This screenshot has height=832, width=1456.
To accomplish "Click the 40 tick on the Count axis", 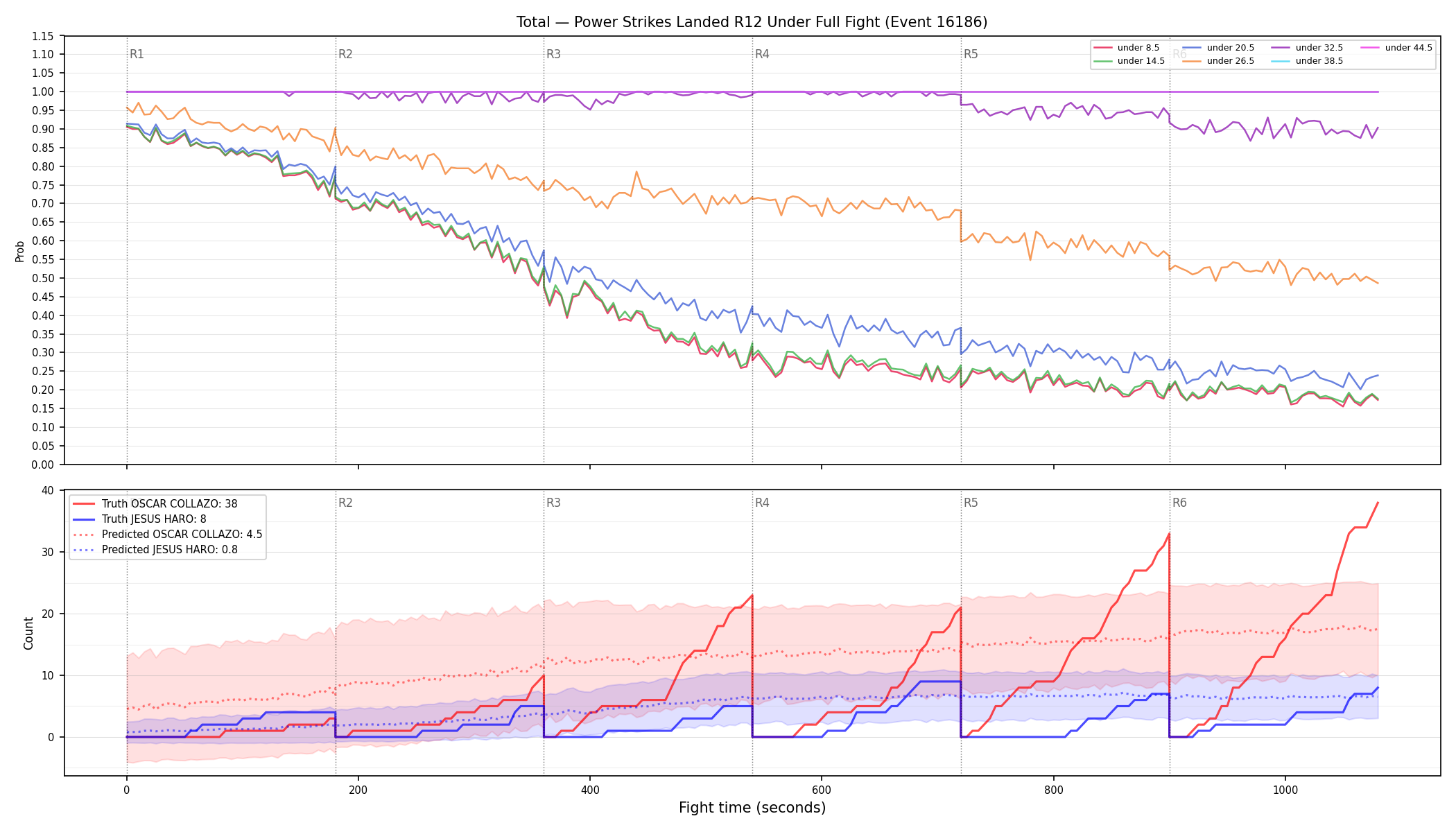I will 48,491.
